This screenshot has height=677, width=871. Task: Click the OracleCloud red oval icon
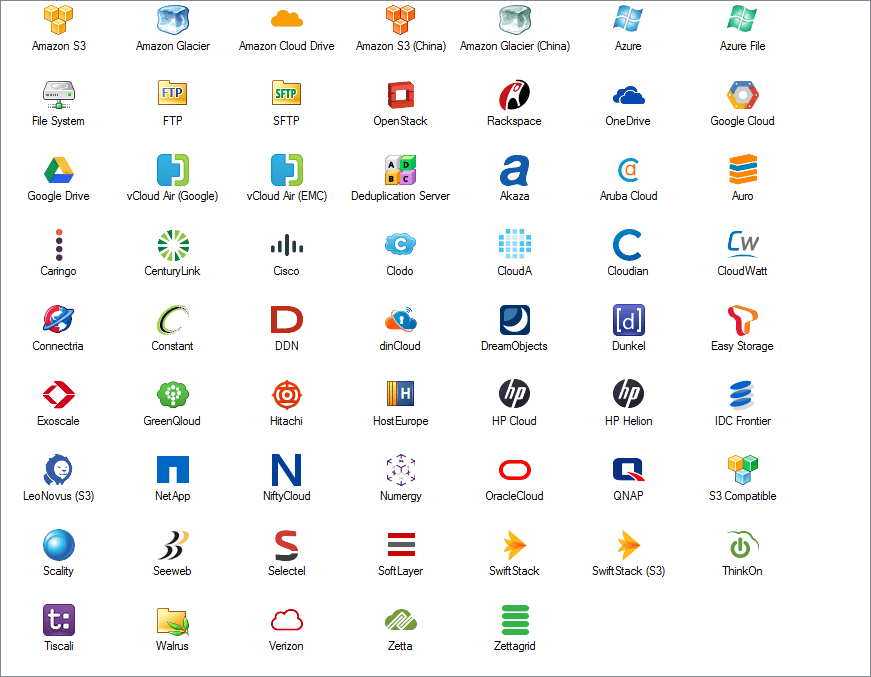point(514,470)
